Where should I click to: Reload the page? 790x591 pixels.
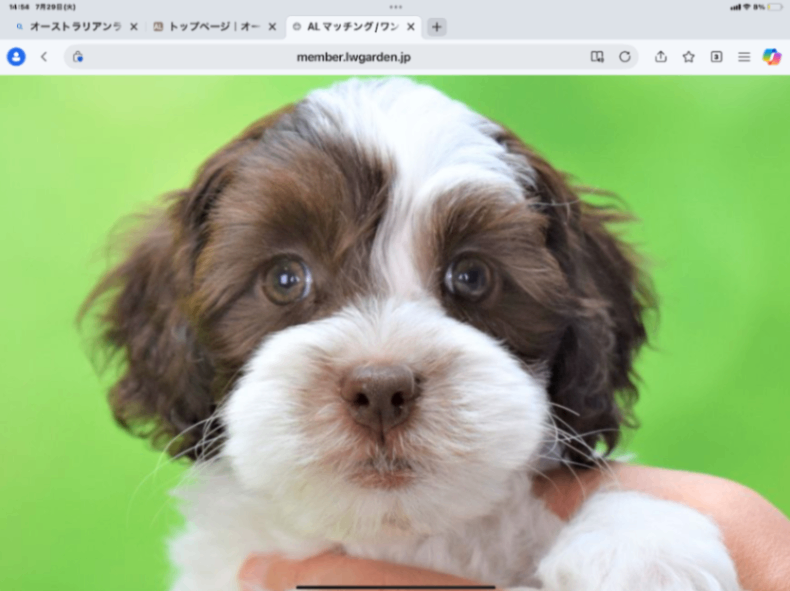625,56
